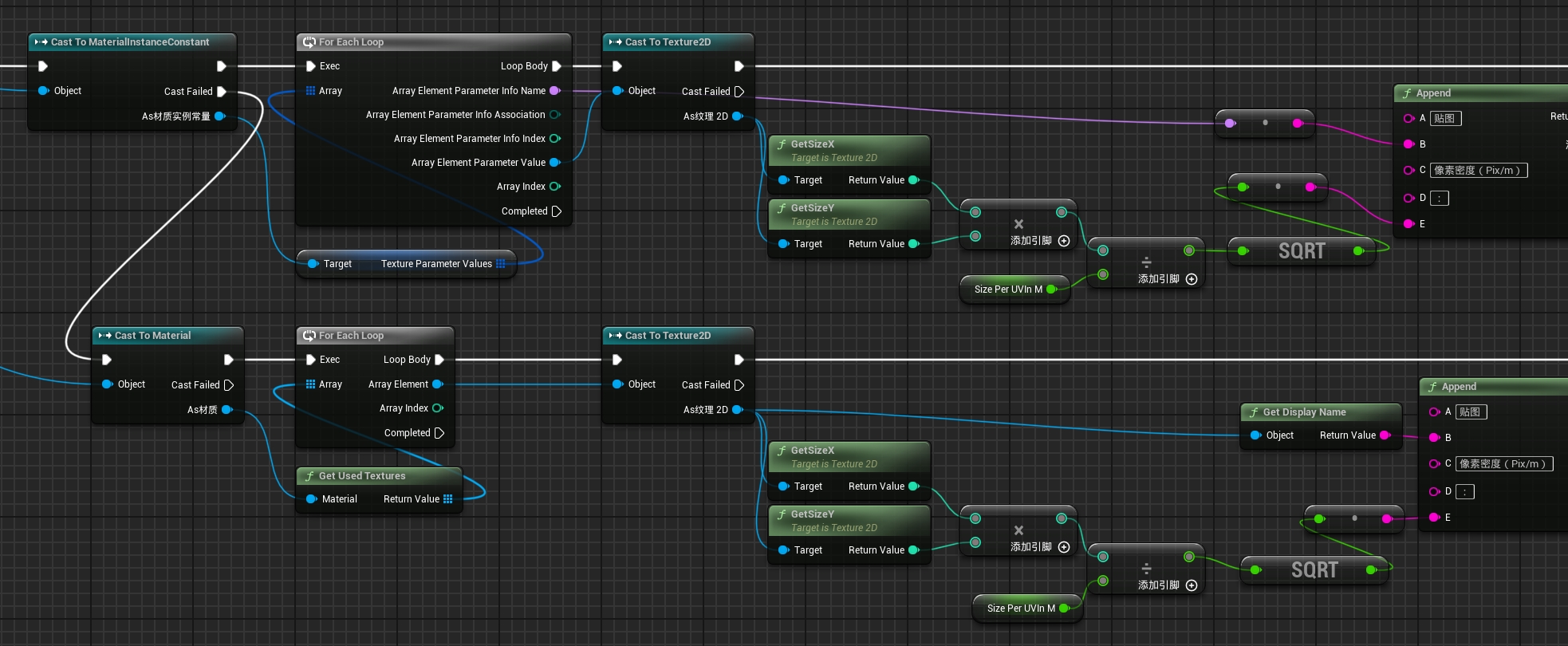Click the As材质实例常量 output pin
The image size is (1568, 646).
220,116
